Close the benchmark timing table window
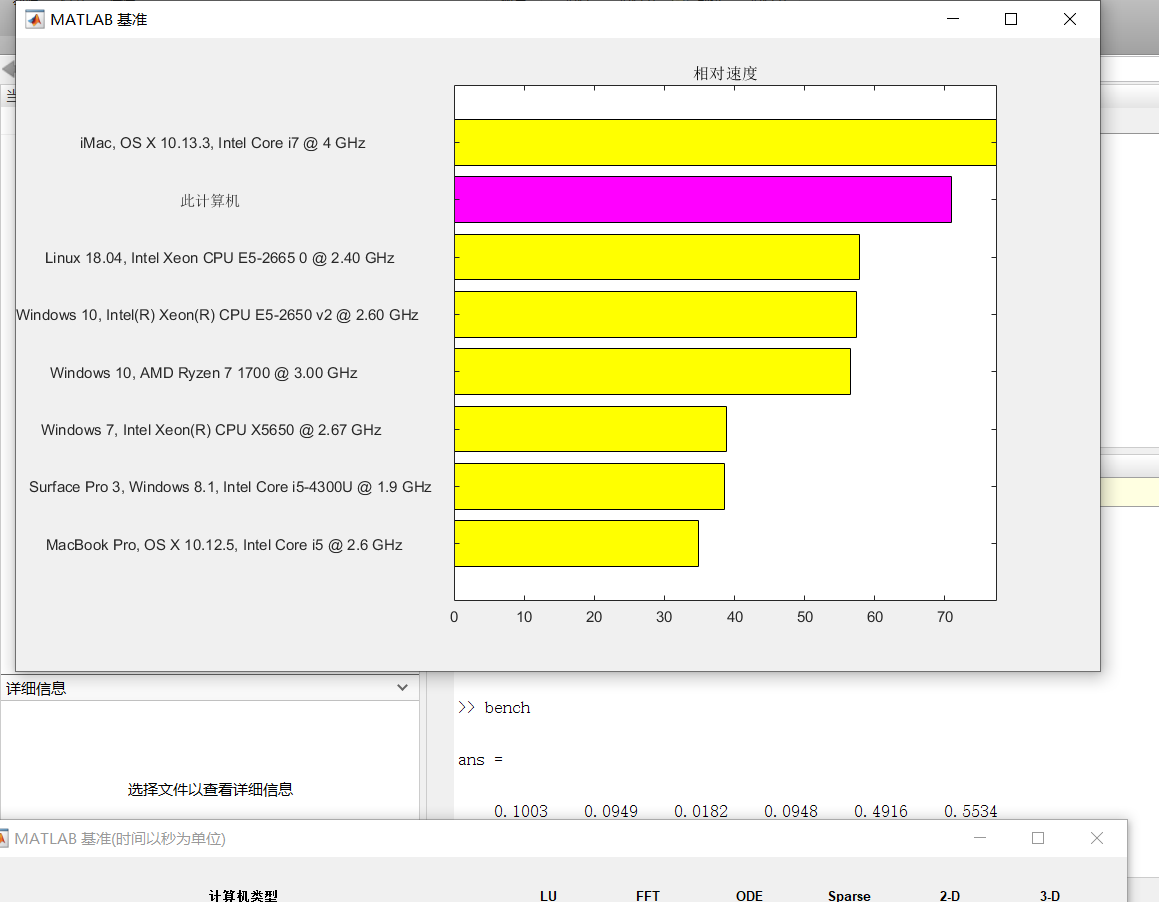1159x902 pixels. tap(1097, 838)
